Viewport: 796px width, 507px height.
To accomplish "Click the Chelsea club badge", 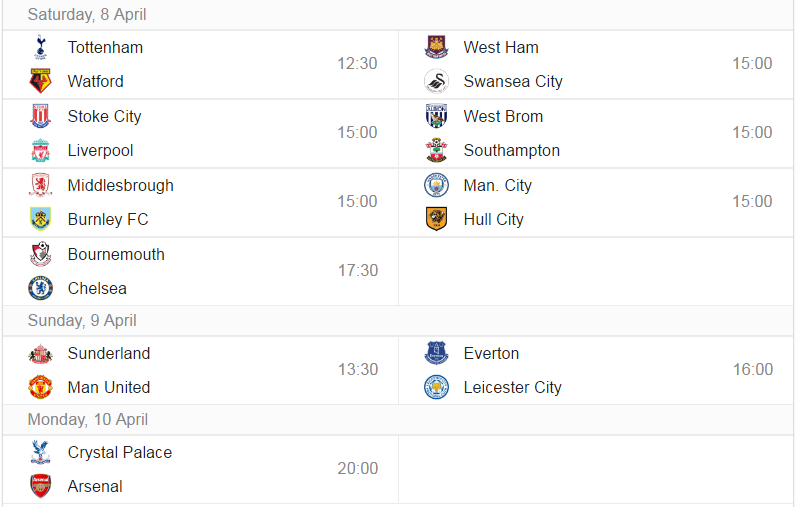I will (x=41, y=288).
